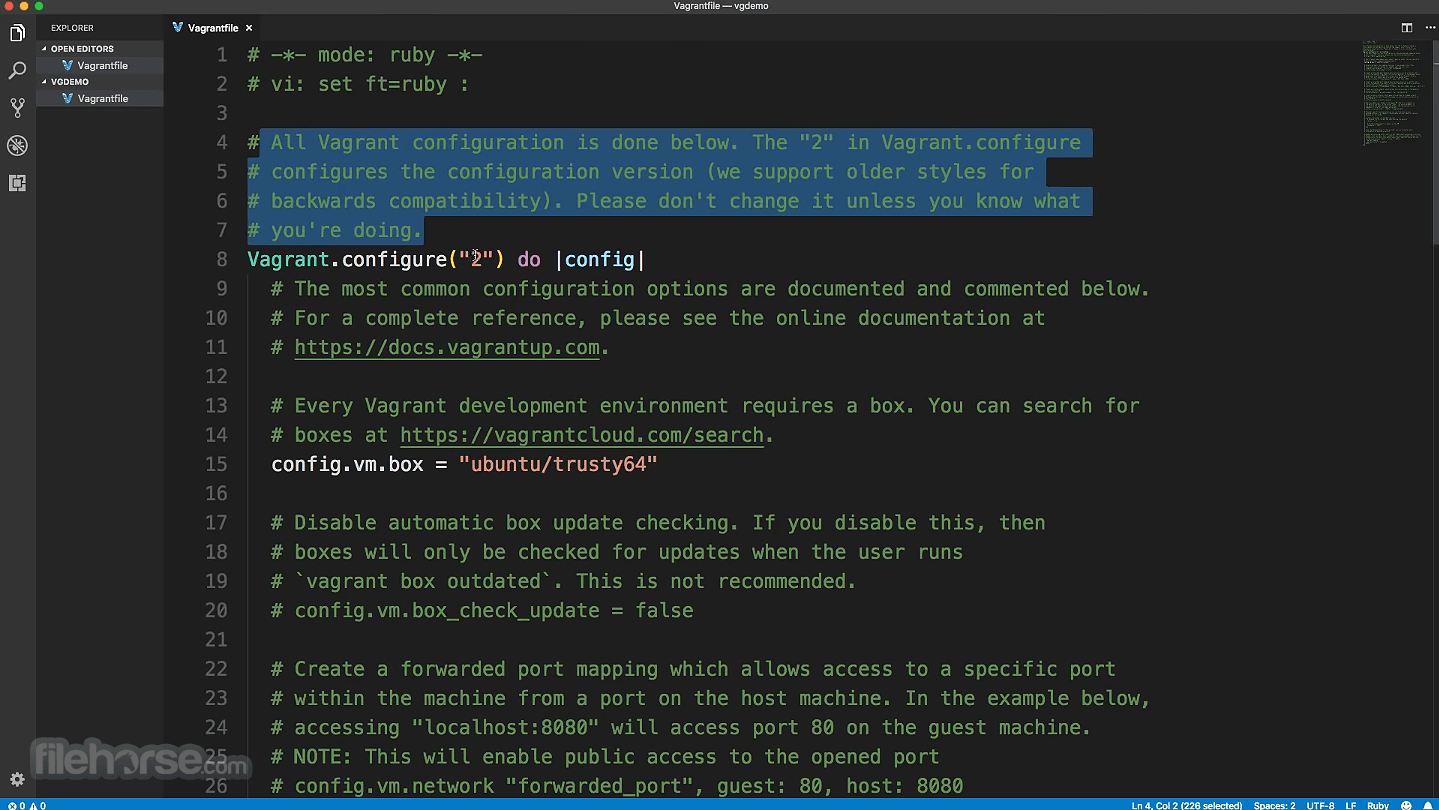This screenshot has width=1439, height=810.
Task: Open the Explorer view in activity bar
Action: coord(17,33)
